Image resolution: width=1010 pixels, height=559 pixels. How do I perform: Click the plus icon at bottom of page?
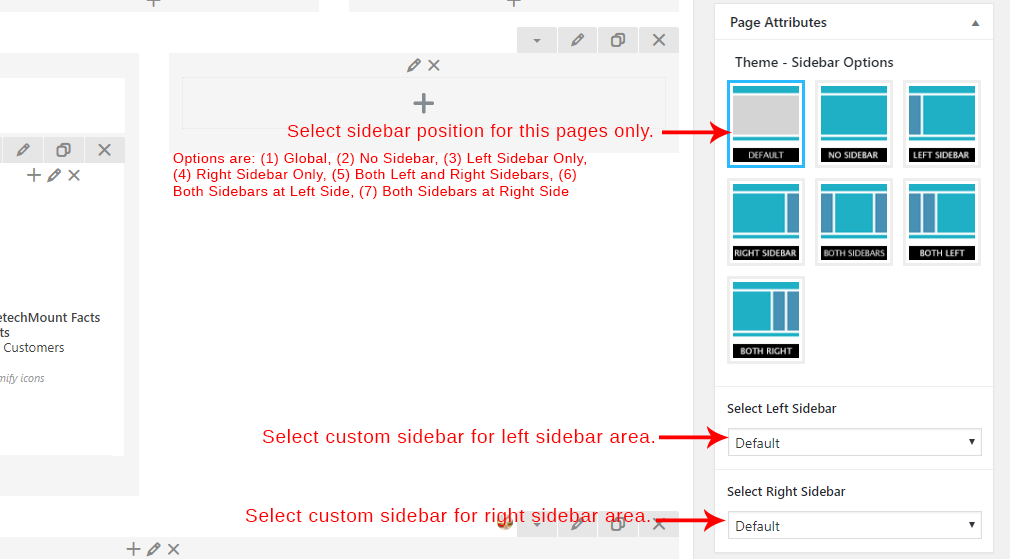tap(133, 549)
